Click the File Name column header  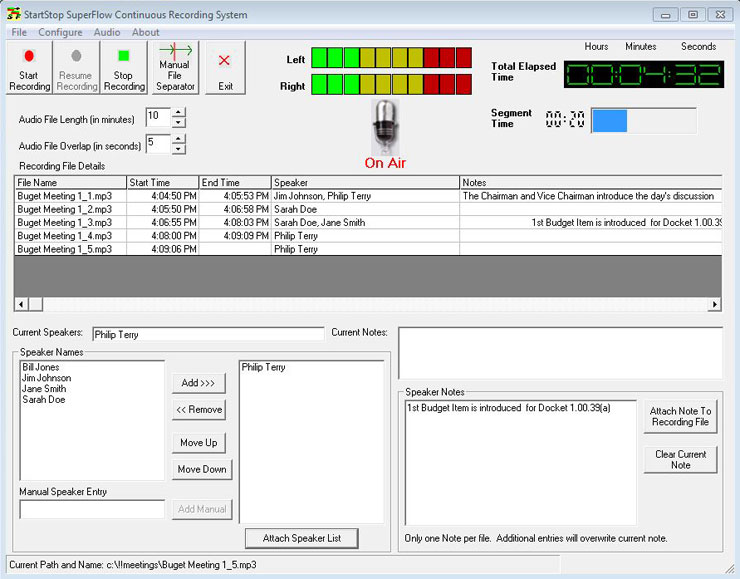[71, 183]
